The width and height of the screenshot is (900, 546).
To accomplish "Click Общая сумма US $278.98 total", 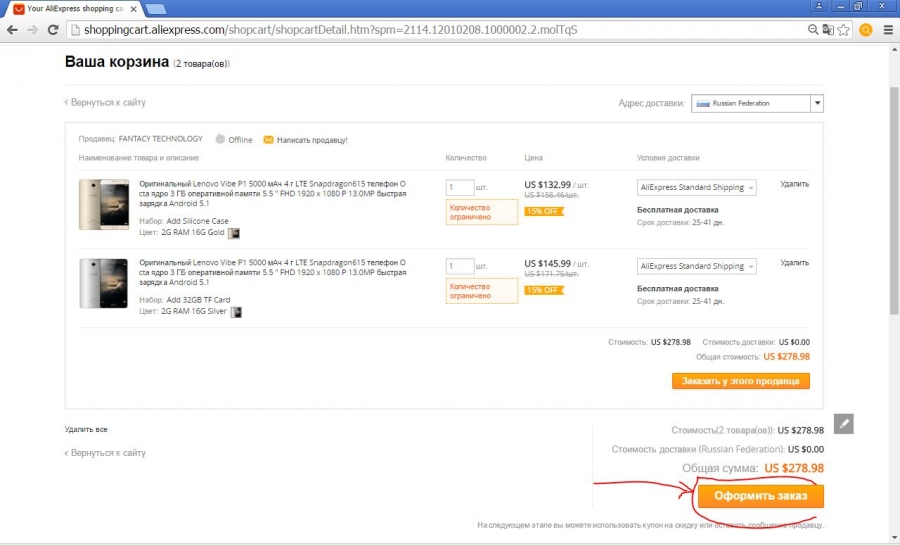I will 752,468.
